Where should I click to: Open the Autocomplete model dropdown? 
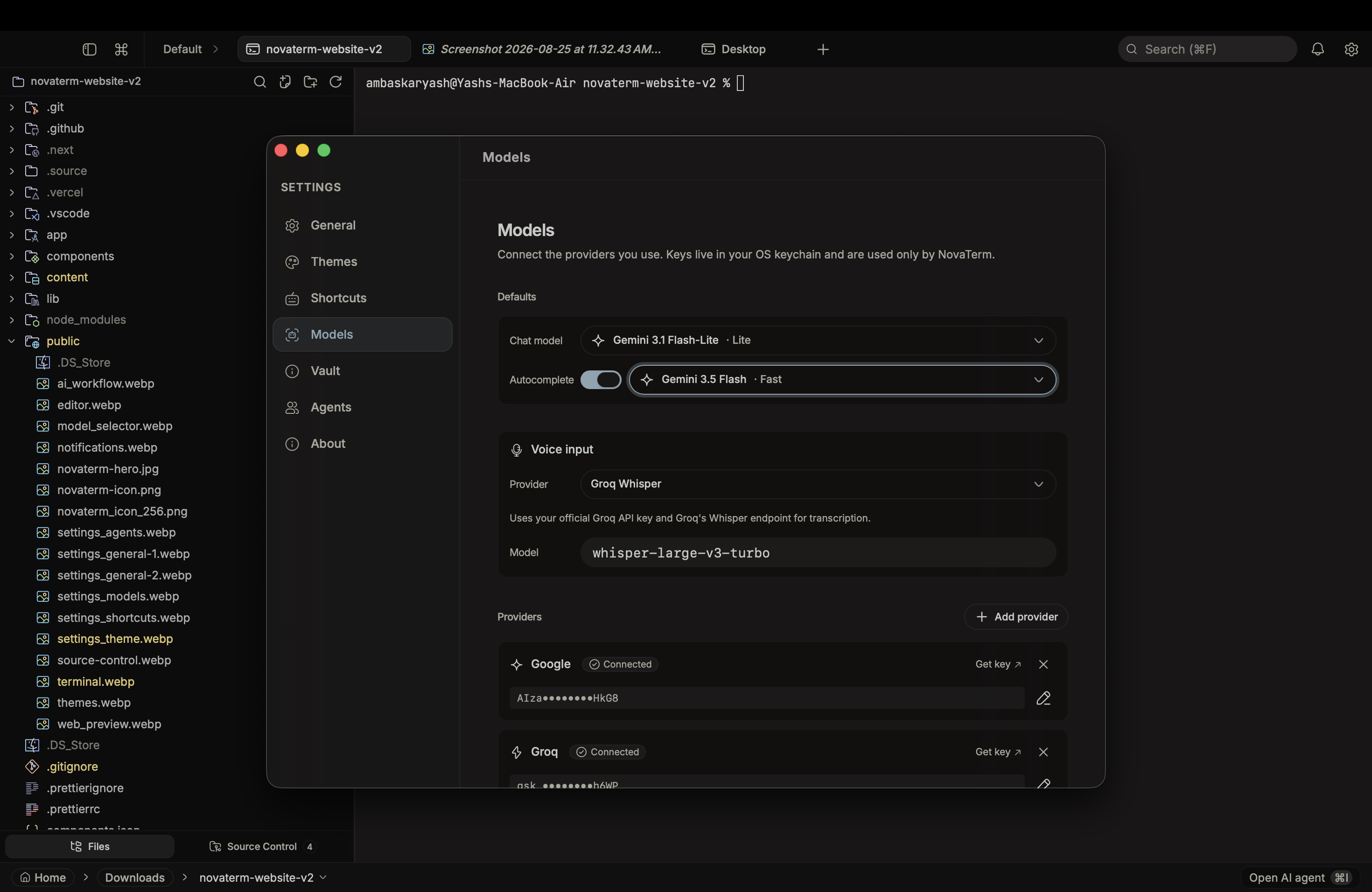coord(843,380)
